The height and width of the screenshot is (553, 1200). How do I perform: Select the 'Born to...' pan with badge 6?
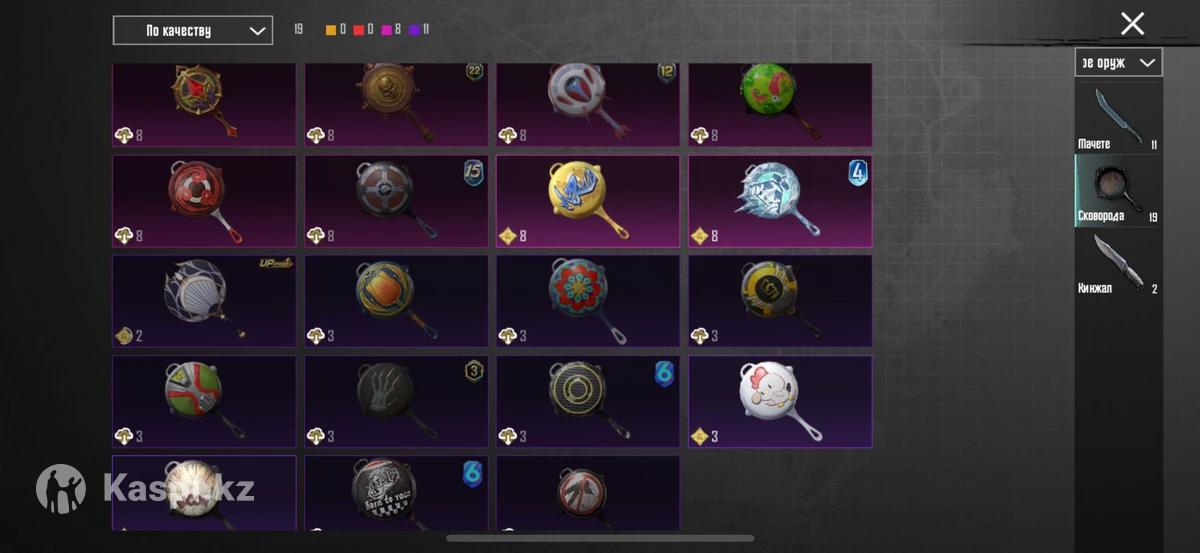396,493
